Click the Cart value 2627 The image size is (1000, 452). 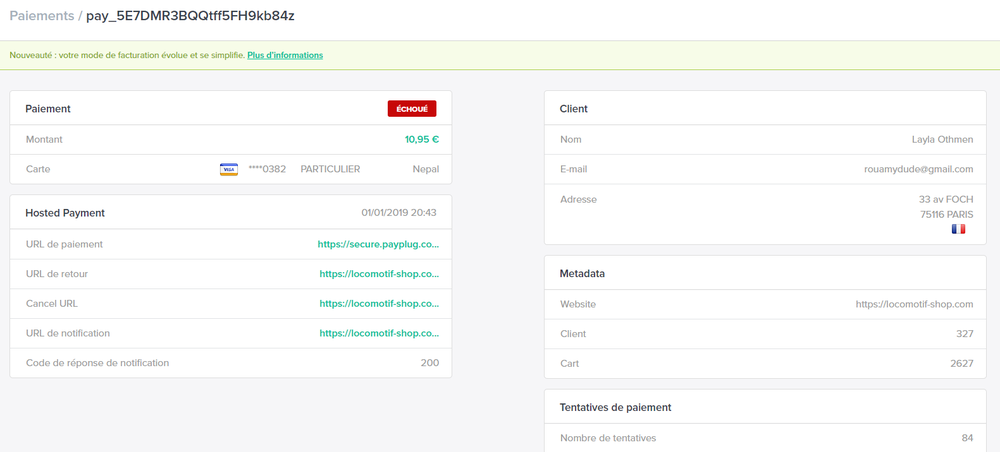[x=962, y=363]
